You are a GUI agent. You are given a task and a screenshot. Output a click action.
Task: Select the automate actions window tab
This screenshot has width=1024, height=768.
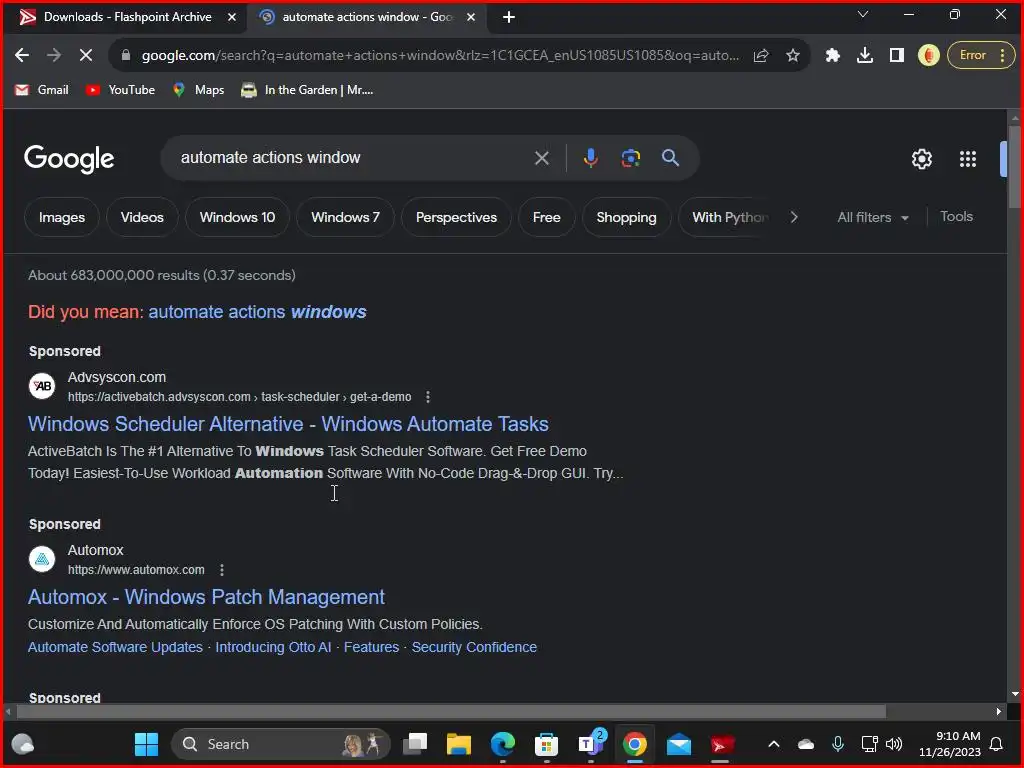coord(367,17)
